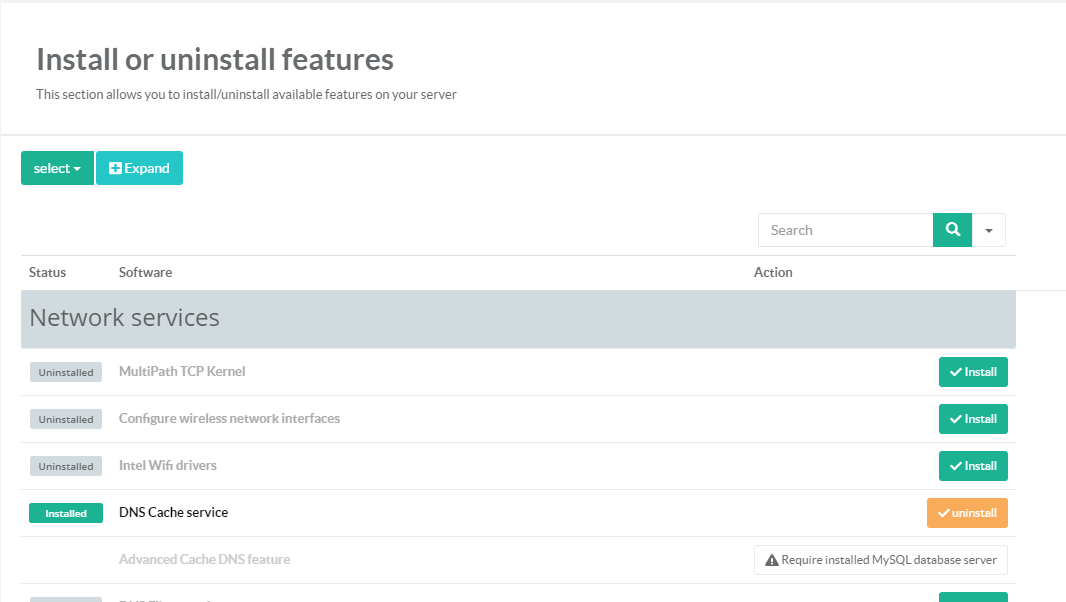
Task: Uninstall the DNS Cache service
Action: point(966,513)
